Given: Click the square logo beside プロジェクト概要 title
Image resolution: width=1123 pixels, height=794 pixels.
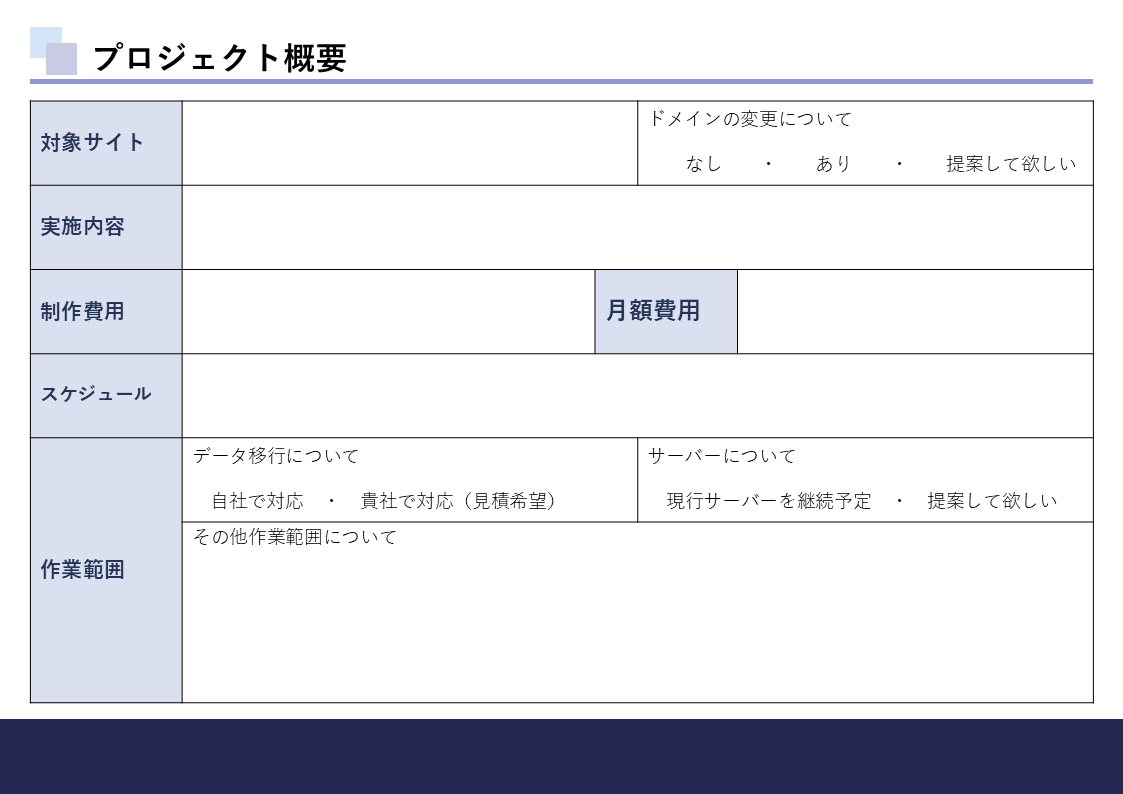Looking at the screenshot, I should point(54,52).
